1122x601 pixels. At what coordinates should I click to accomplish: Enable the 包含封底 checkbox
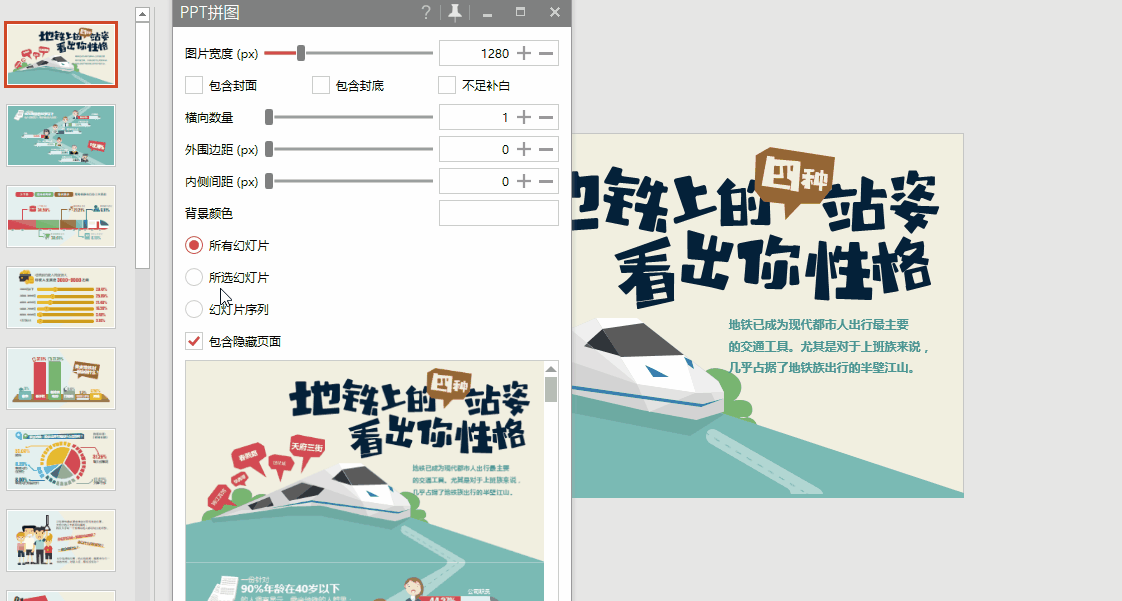pyautogui.click(x=321, y=85)
